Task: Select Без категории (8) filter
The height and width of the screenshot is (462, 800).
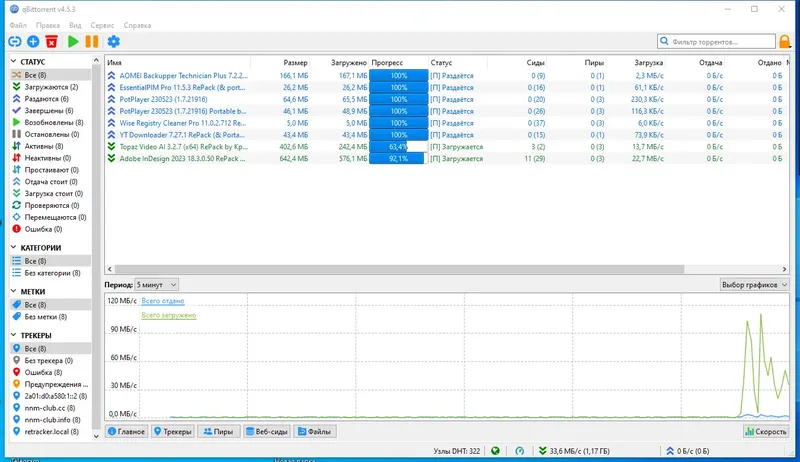Action: [52, 273]
